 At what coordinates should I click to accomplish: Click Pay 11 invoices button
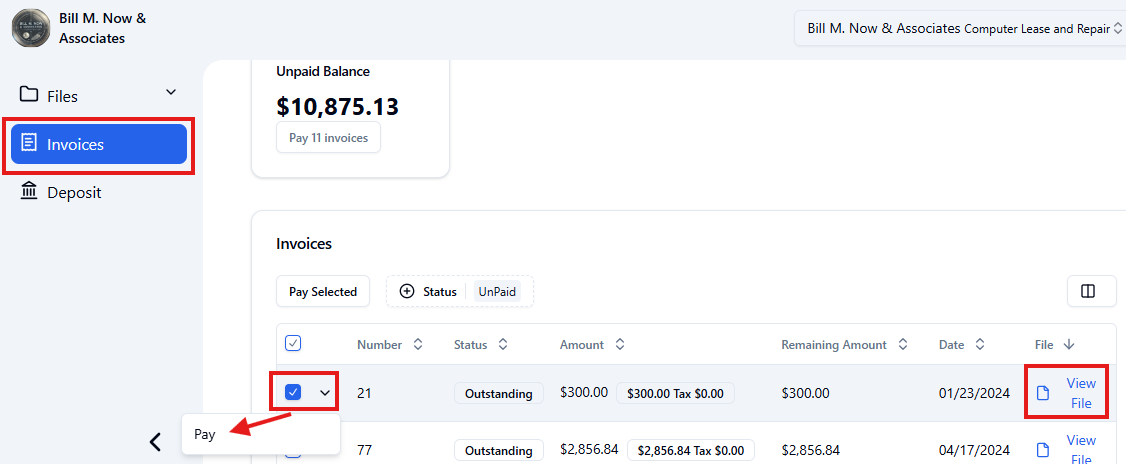click(328, 138)
